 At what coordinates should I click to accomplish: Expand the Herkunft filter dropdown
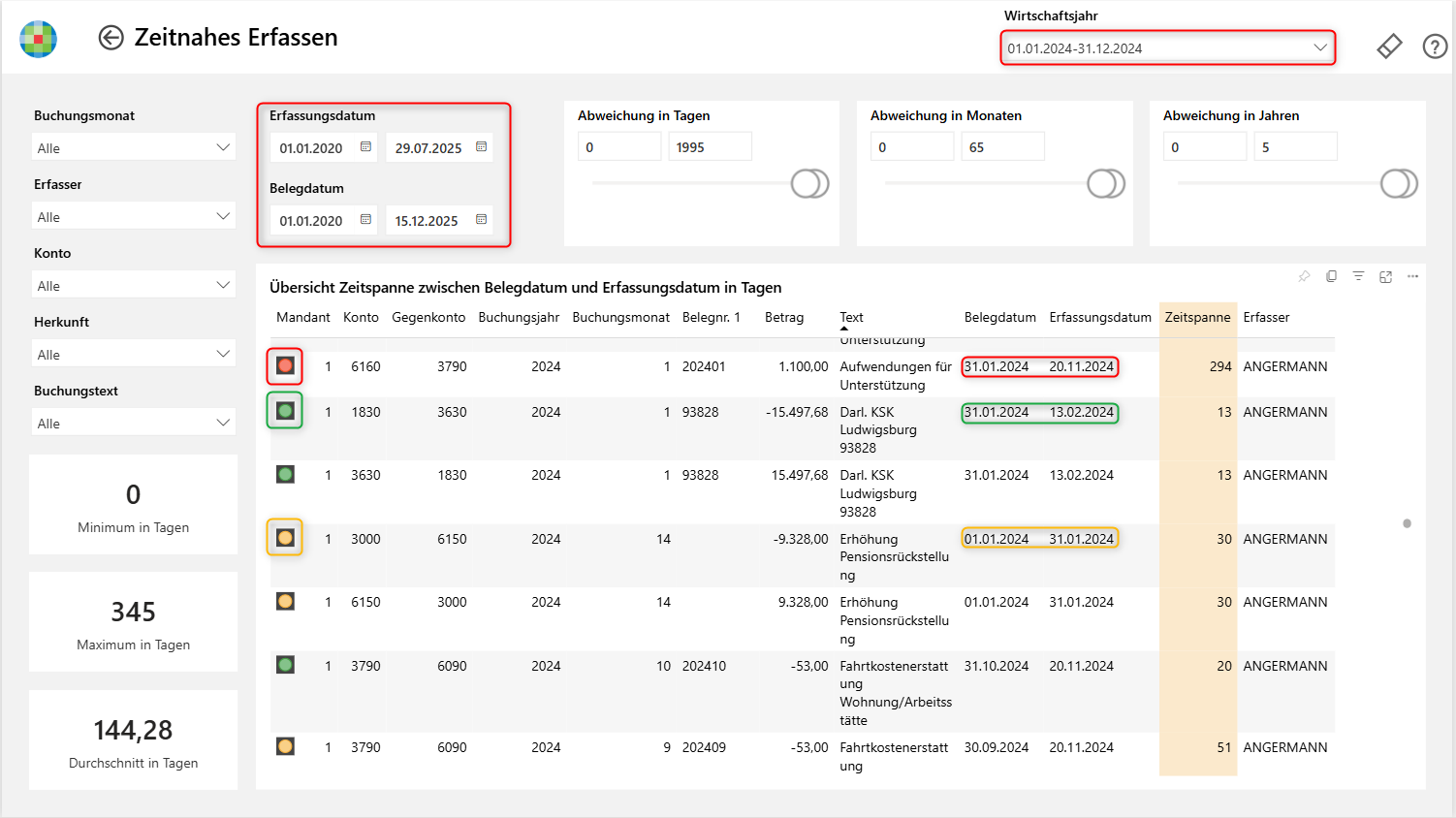coord(135,354)
